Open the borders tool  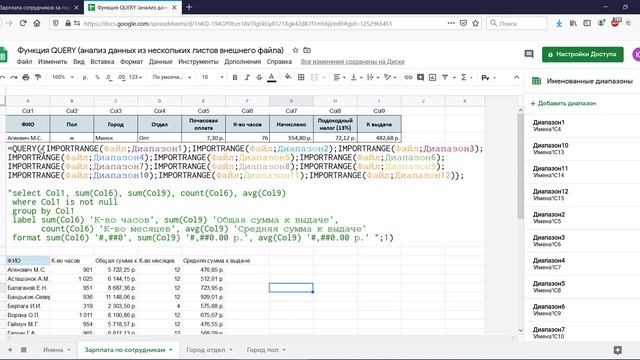(x=301, y=77)
